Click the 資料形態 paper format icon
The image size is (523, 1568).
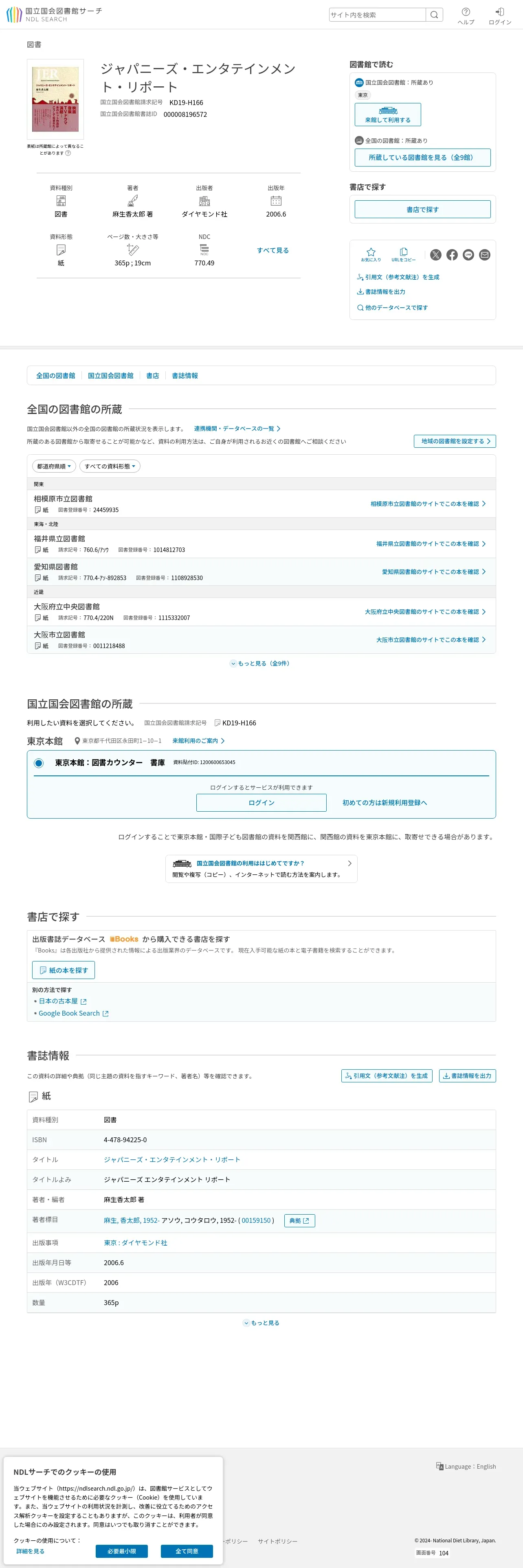[x=61, y=250]
